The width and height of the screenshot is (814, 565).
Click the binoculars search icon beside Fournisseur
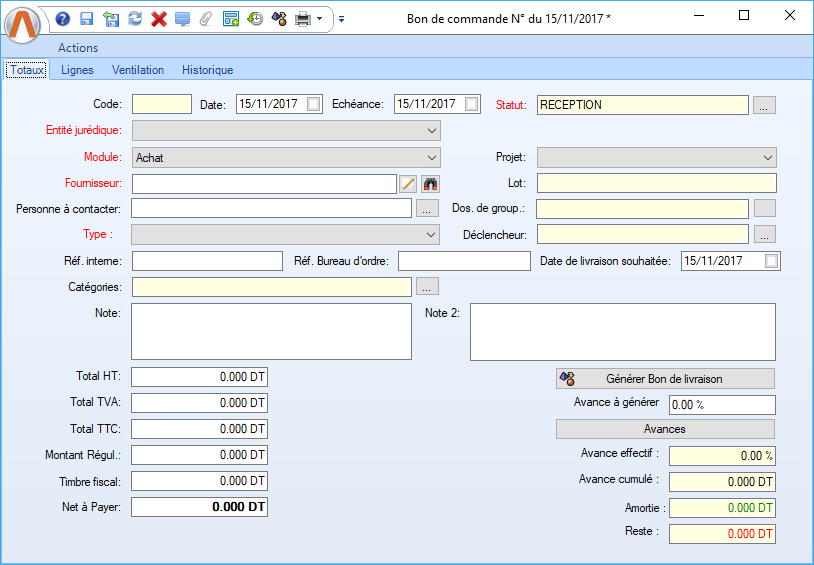coord(431,183)
